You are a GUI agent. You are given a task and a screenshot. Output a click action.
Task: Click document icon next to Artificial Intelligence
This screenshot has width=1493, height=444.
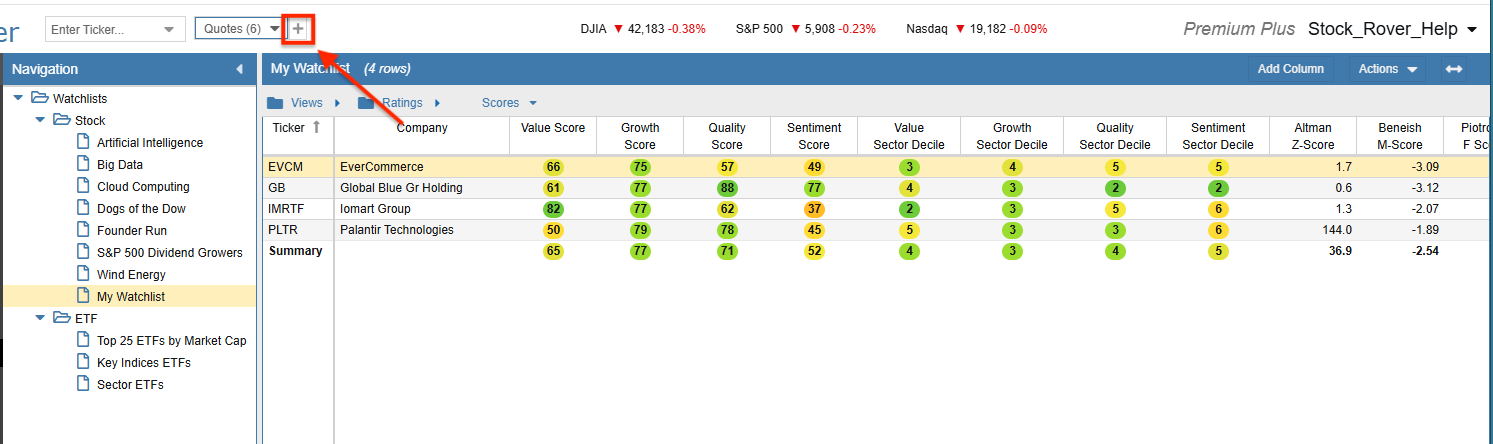click(84, 142)
